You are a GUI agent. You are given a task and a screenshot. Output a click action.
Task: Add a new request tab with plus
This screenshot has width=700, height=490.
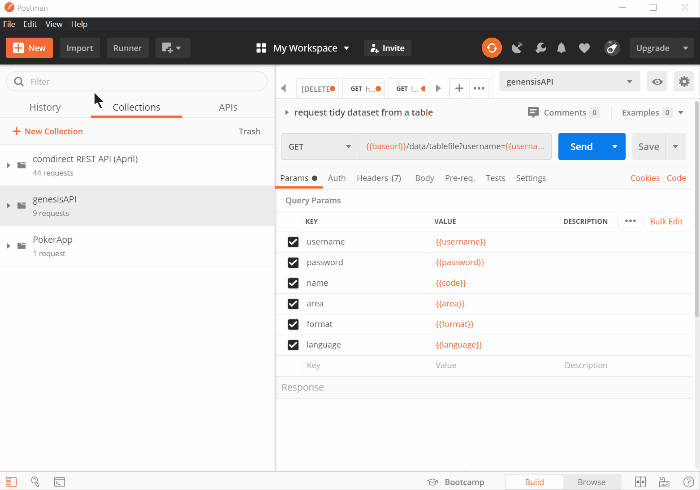(459, 88)
